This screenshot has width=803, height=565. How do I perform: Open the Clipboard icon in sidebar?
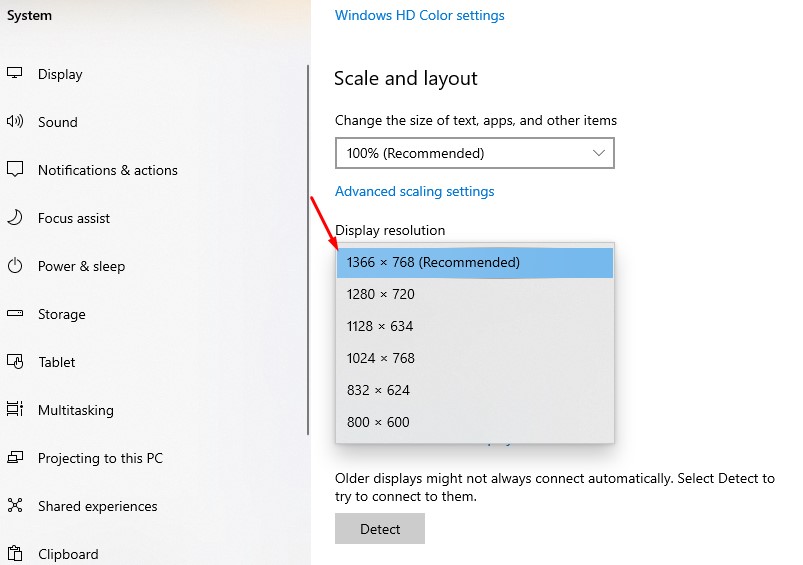pos(15,553)
